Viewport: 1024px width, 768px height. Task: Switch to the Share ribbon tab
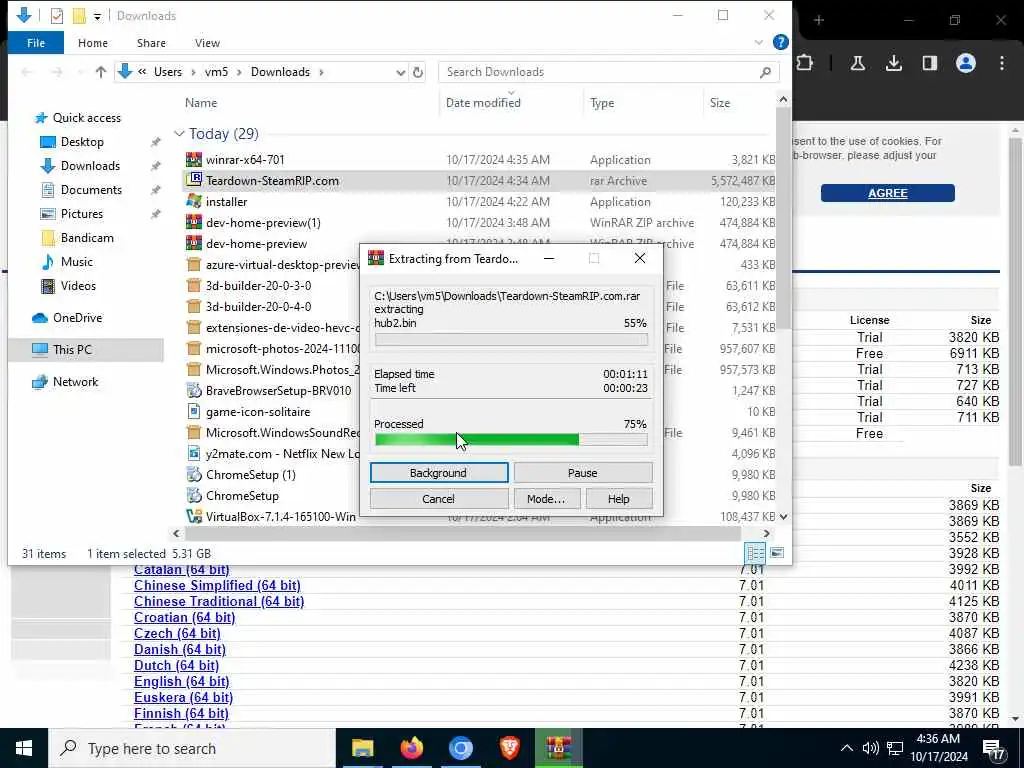(151, 43)
